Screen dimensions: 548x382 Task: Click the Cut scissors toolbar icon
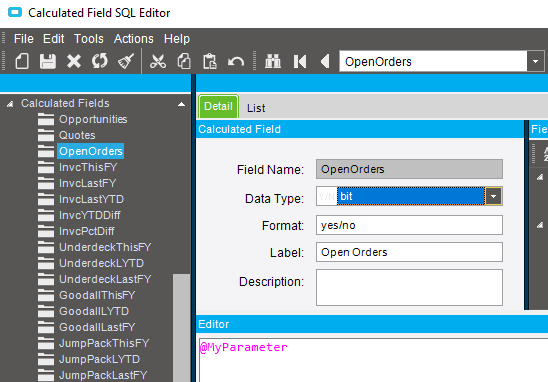tap(158, 62)
